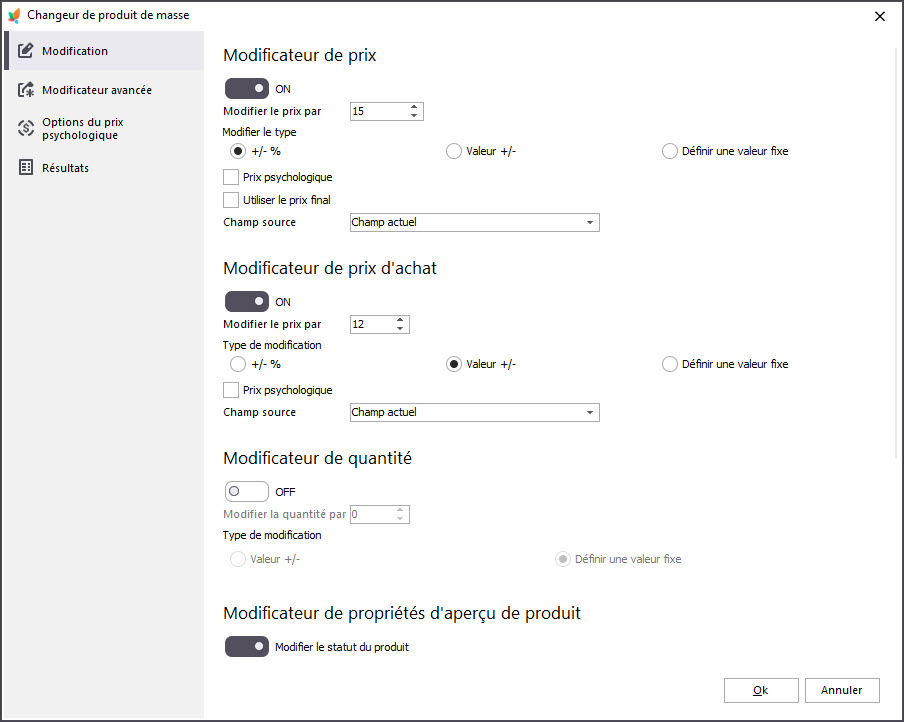Confirm with the Ok button

761,690
